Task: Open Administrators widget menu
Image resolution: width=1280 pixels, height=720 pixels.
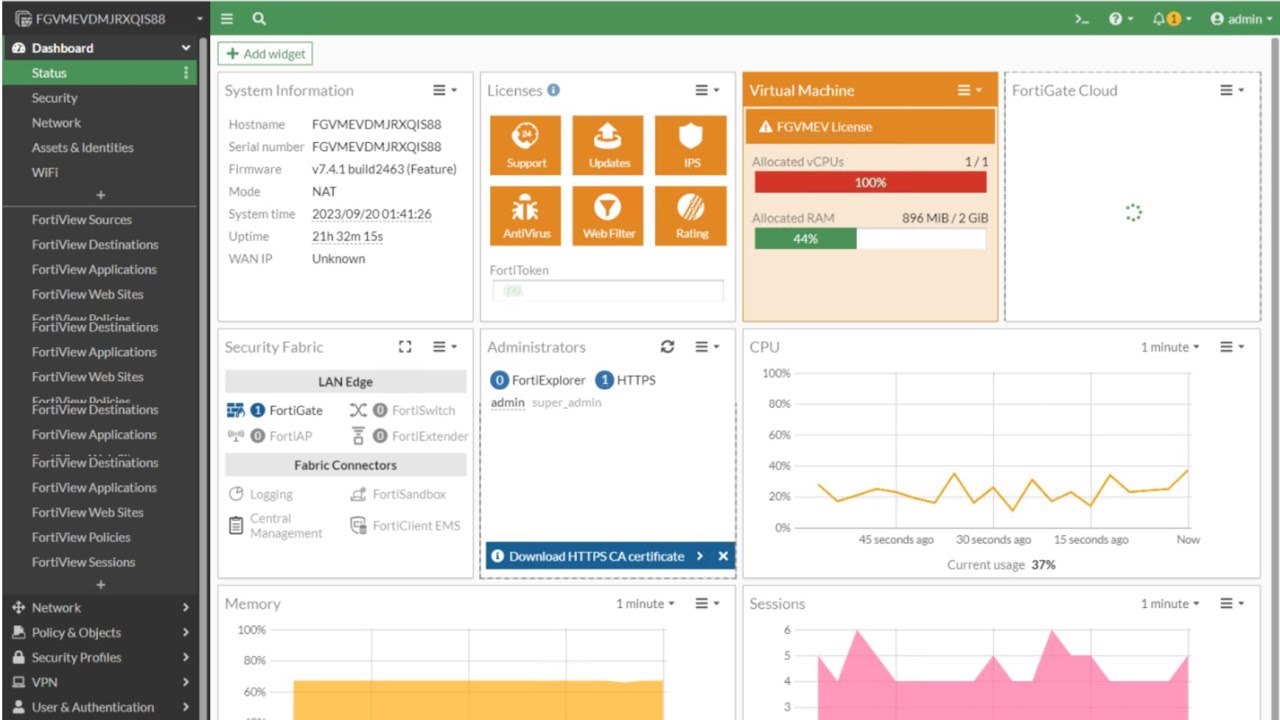Action: 707,347
